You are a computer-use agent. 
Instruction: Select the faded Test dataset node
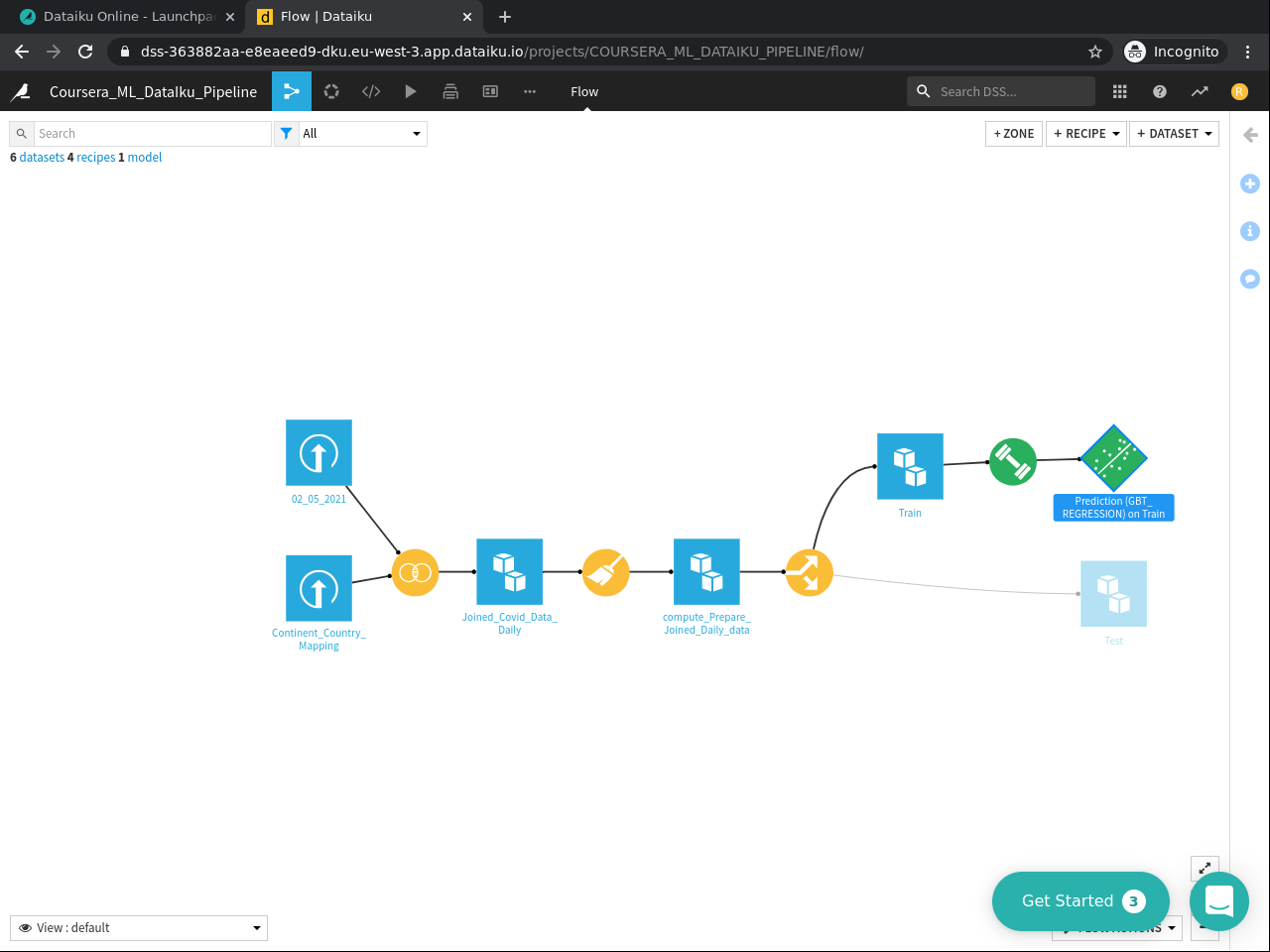pos(1113,594)
